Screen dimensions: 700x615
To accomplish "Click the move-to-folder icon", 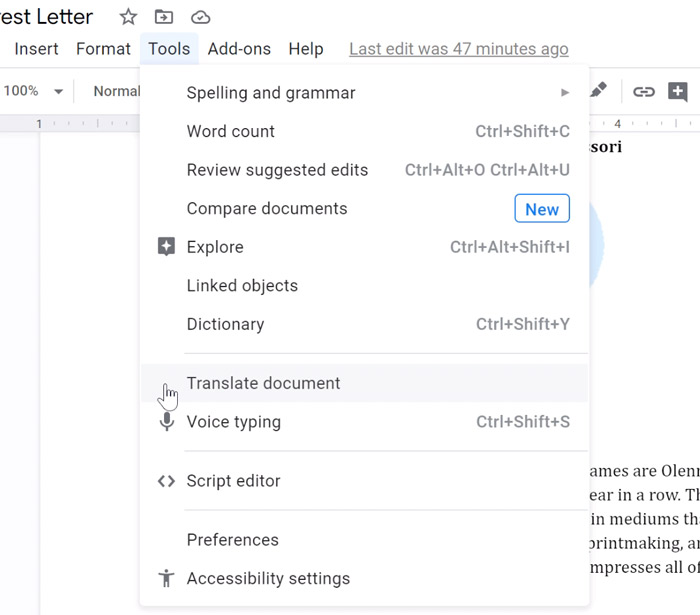I will click(164, 17).
